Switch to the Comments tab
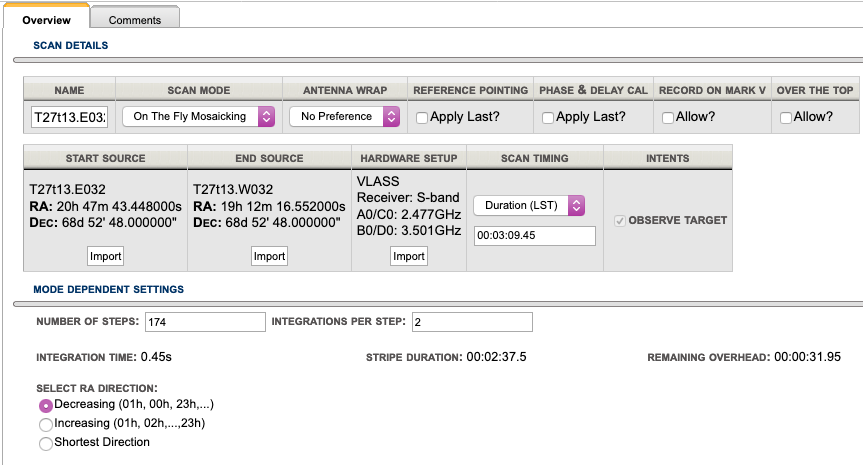Viewport: 863px width, 465px height. tap(134, 20)
